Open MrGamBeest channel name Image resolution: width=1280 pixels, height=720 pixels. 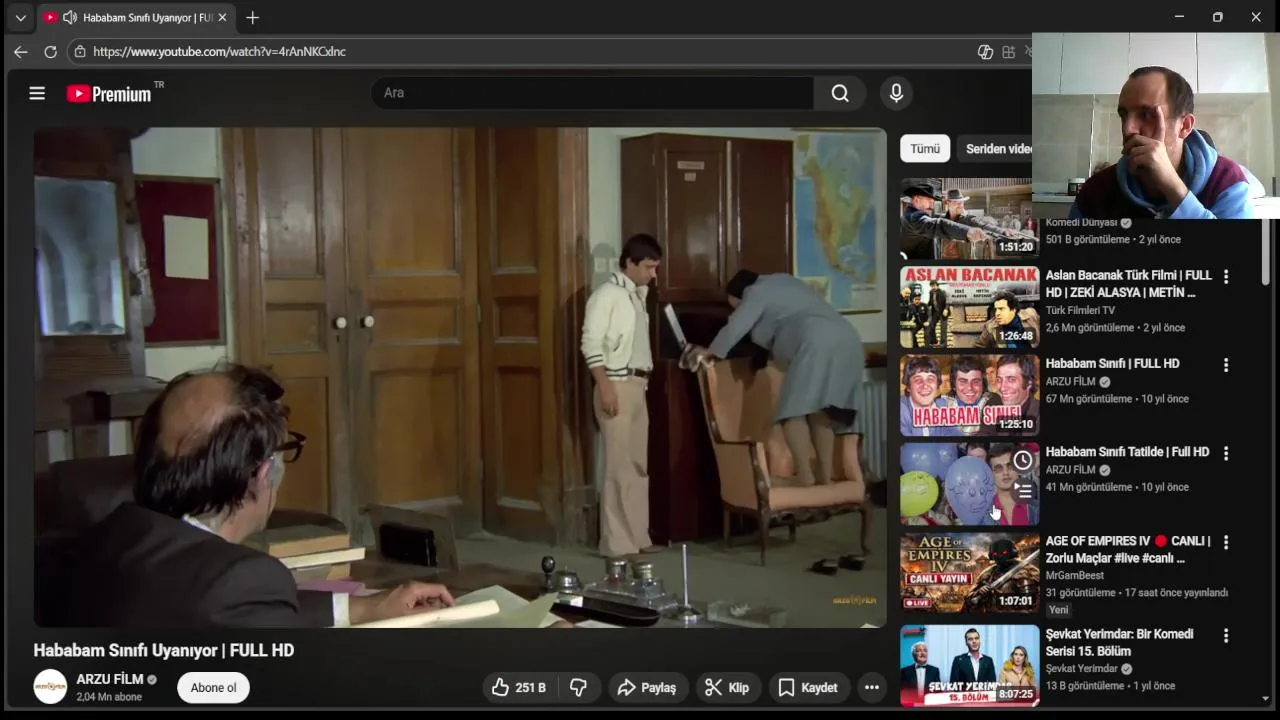(x=1075, y=575)
